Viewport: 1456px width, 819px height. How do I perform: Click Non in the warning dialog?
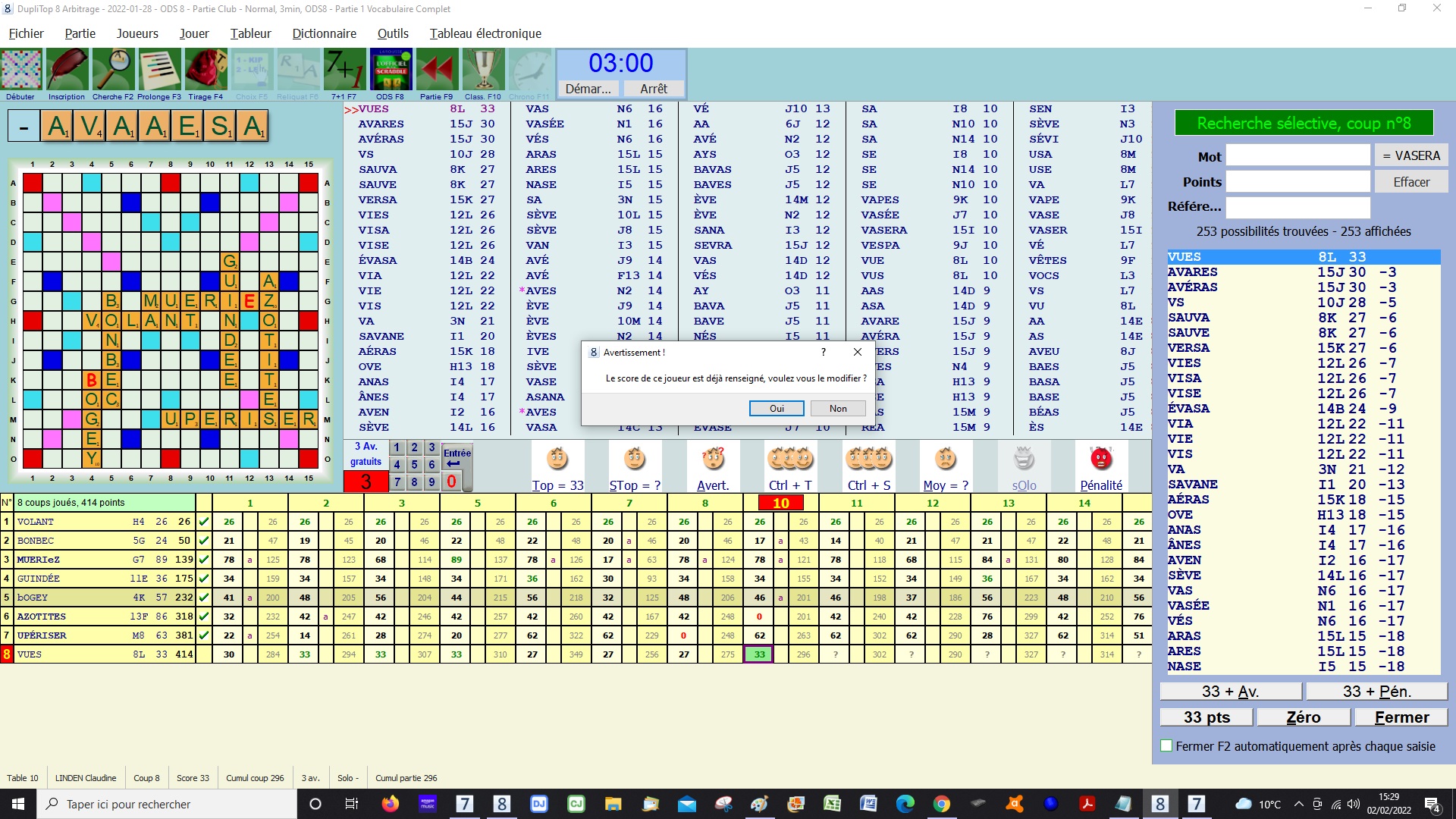(x=838, y=409)
